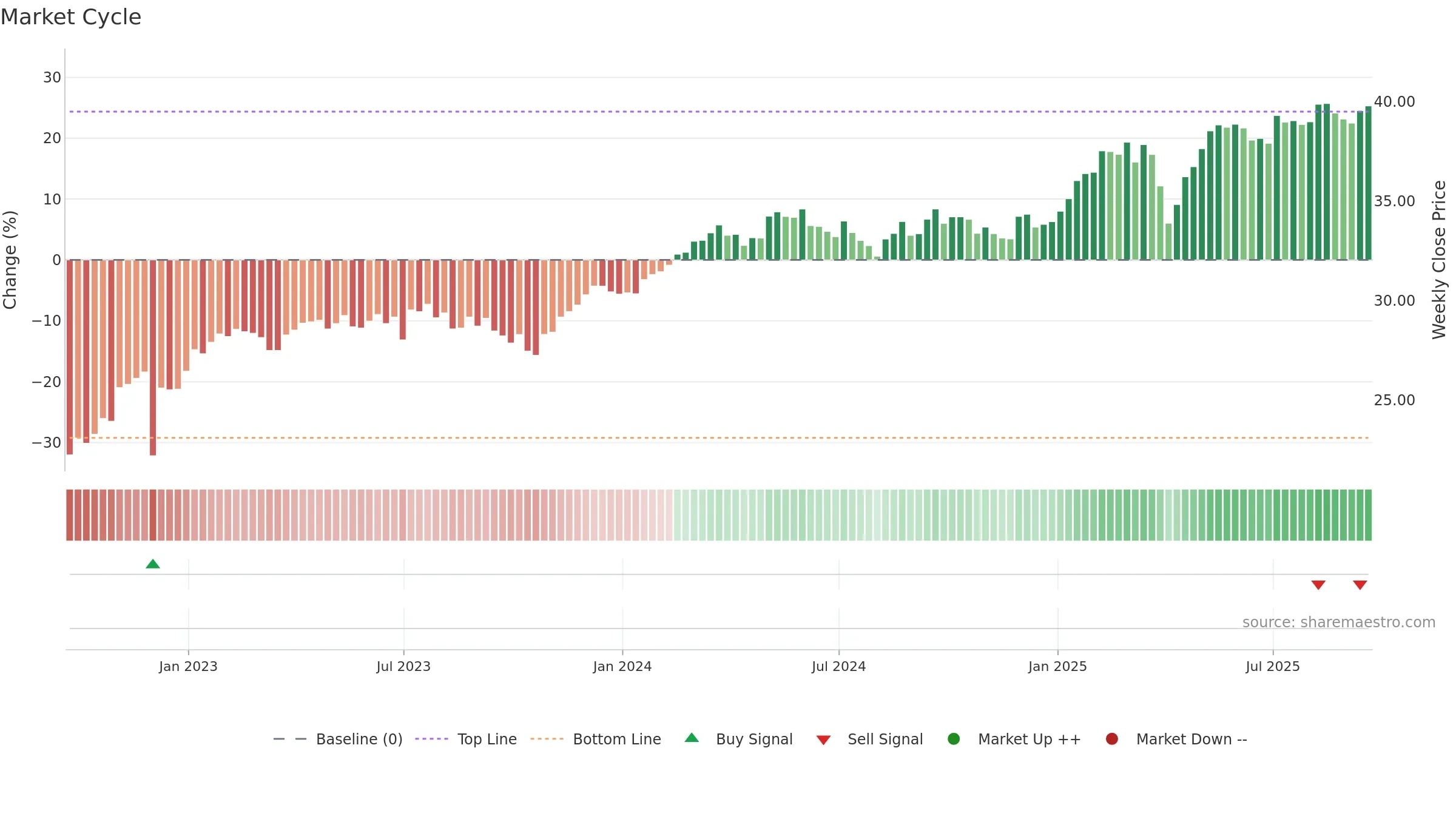Click the darkest red heatmap cell under the Buy Signal
This screenshot has width=1456, height=819.
coord(153,515)
